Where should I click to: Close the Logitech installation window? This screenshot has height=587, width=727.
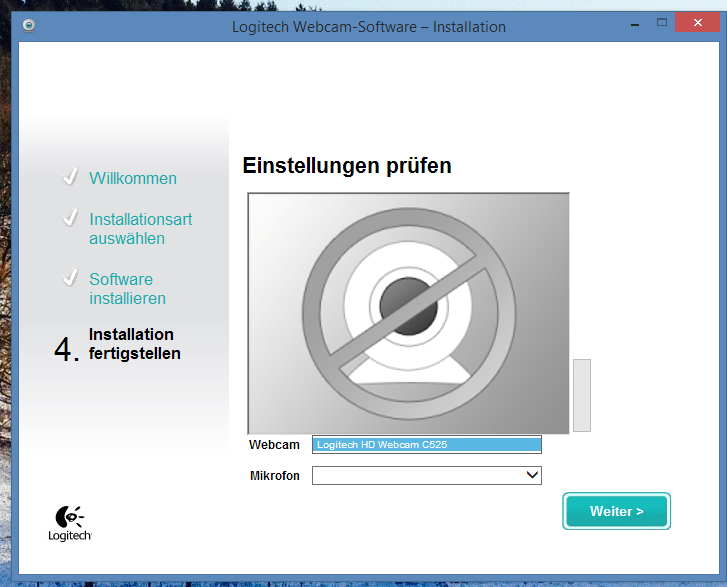pyautogui.click(x=697, y=22)
